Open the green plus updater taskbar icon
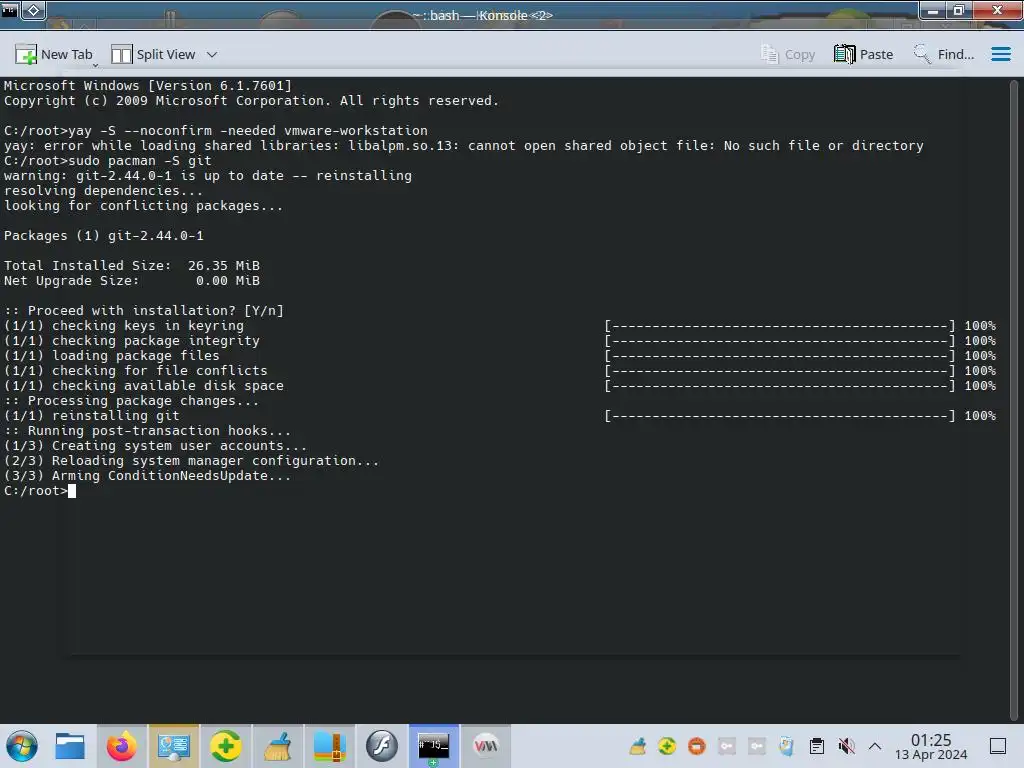Viewport: 1024px width, 768px height. (225, 746)
